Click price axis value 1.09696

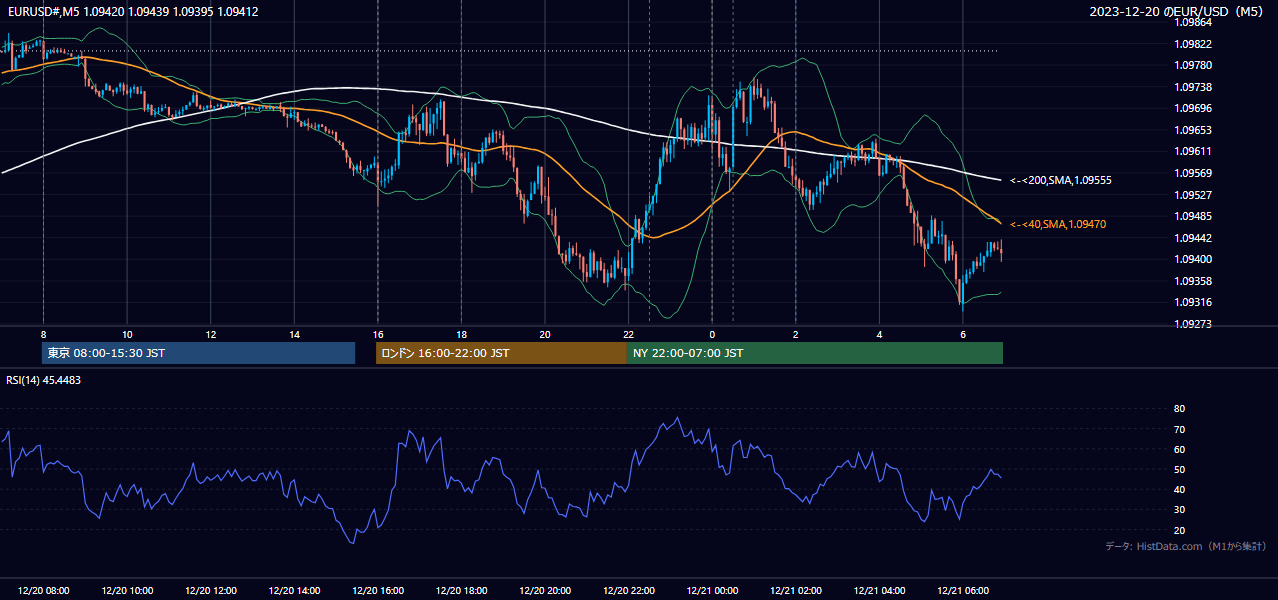(1192, 109)
